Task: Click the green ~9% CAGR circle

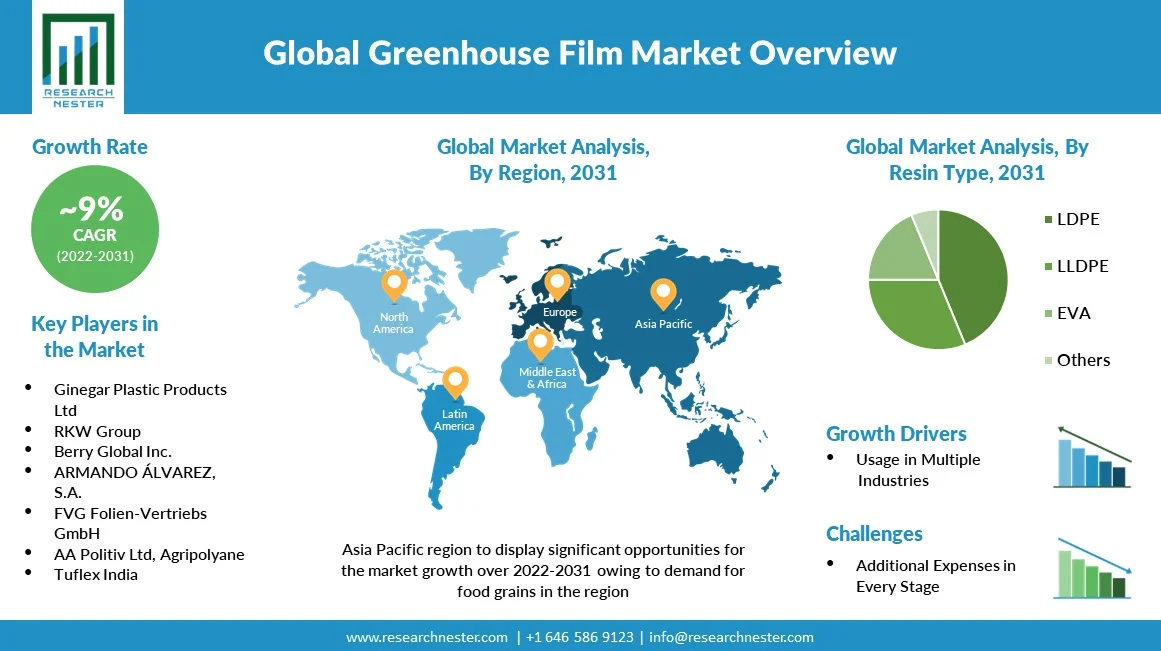Action: click(x=95, y=227)
